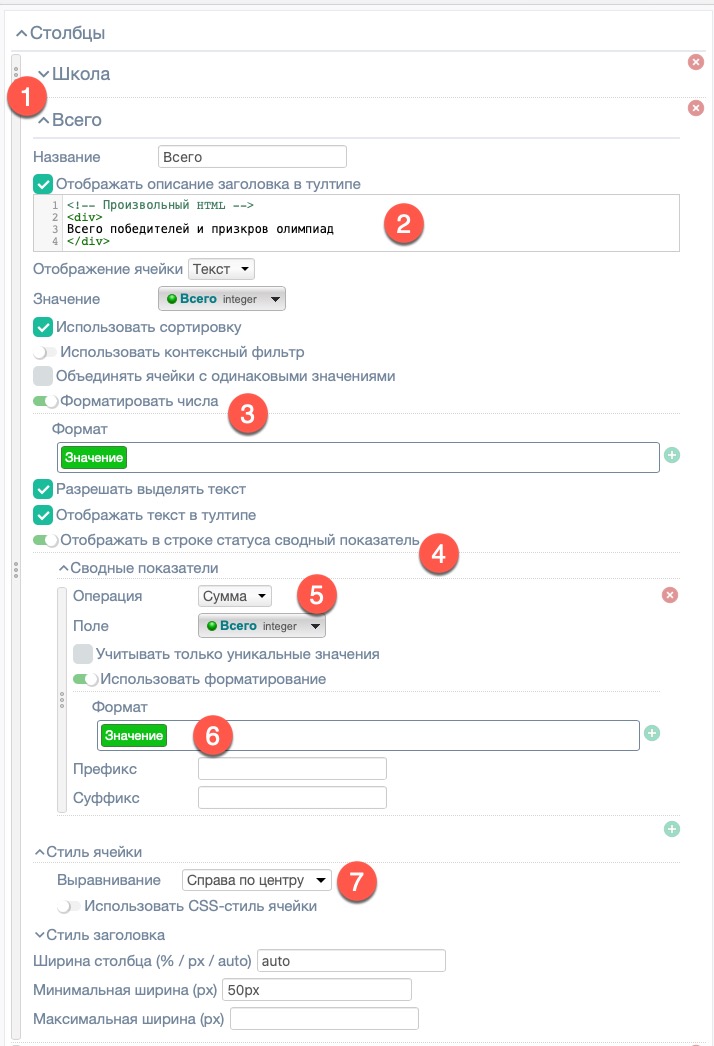Click the green Значение tag in summary format
This screenshot has height=1046, width=714.
(134, 736)
